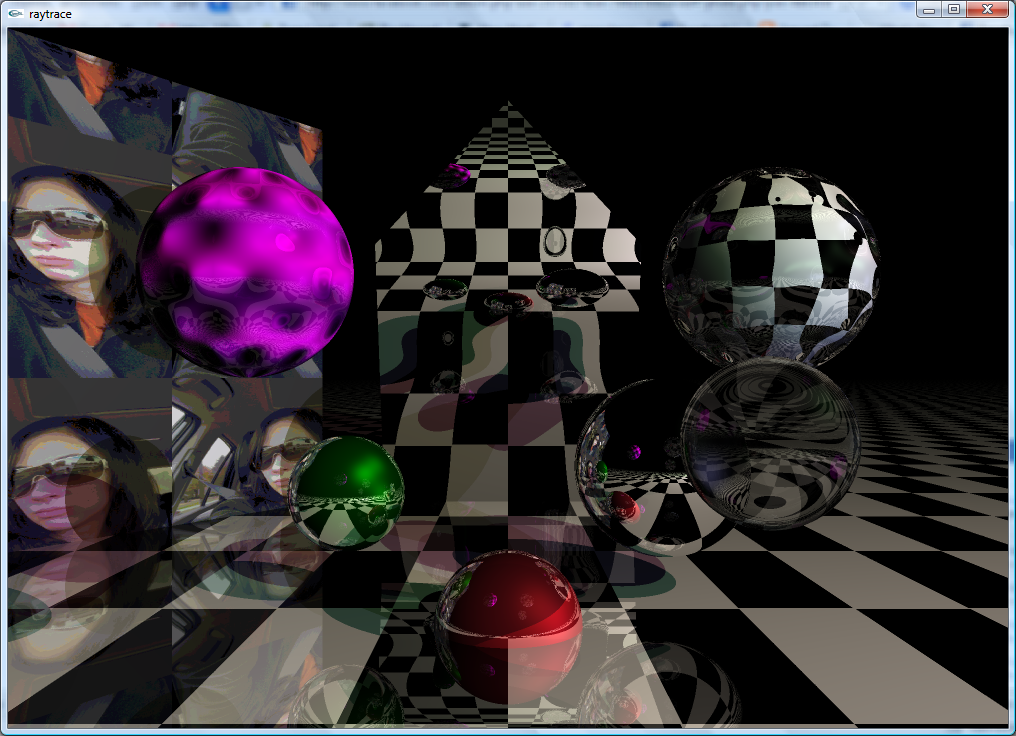Select the large magenta sphere
1016x736 pixels.
tap(246, 271)
